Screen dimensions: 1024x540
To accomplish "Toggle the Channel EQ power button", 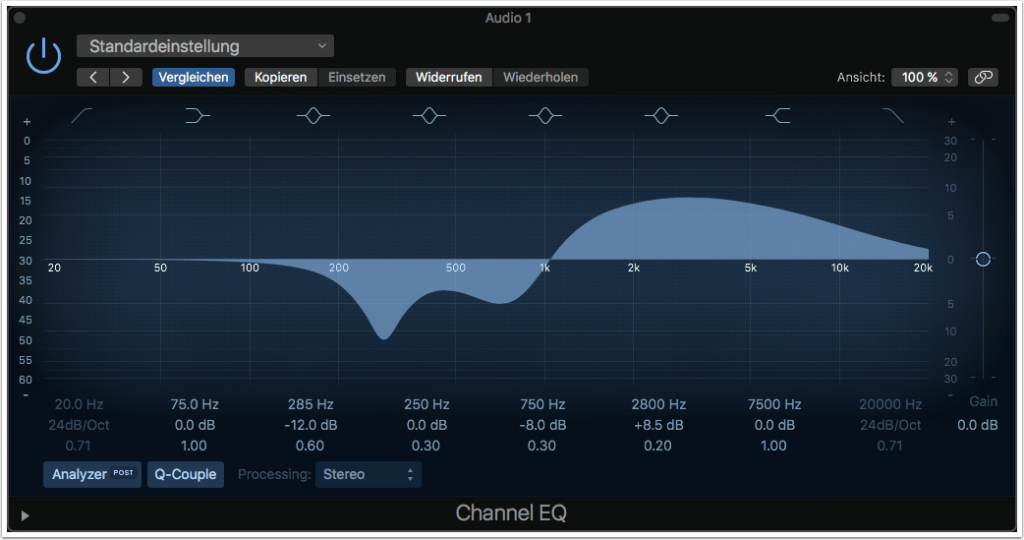I will coord(43,57).
